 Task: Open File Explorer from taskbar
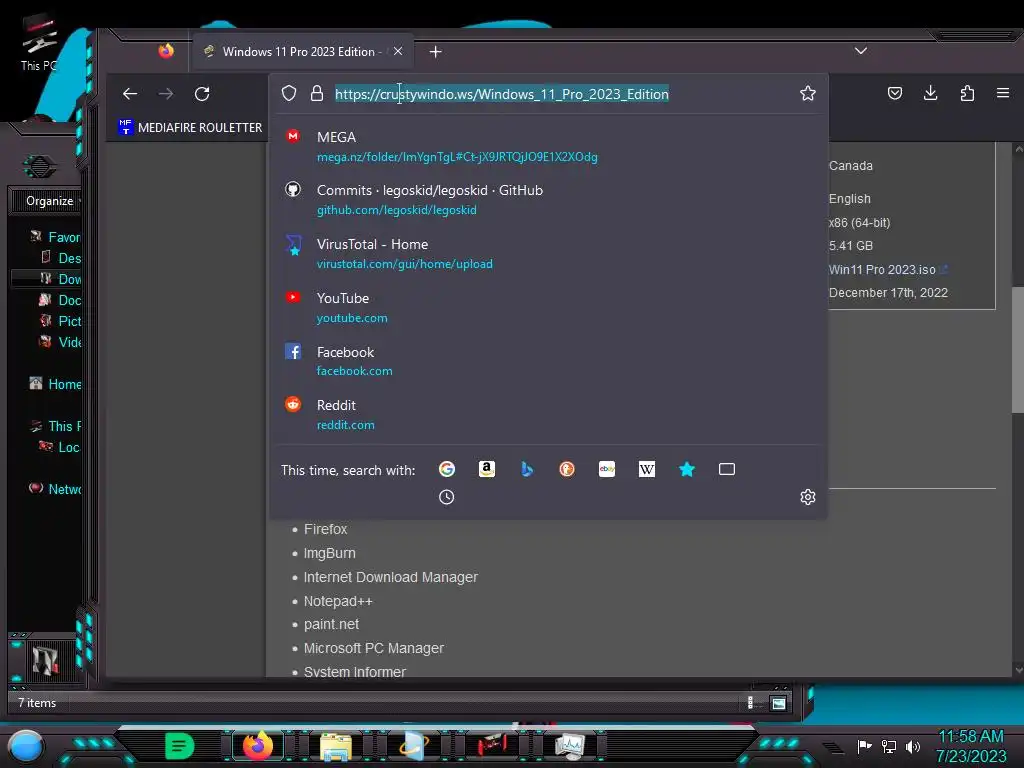coord(336,746)
